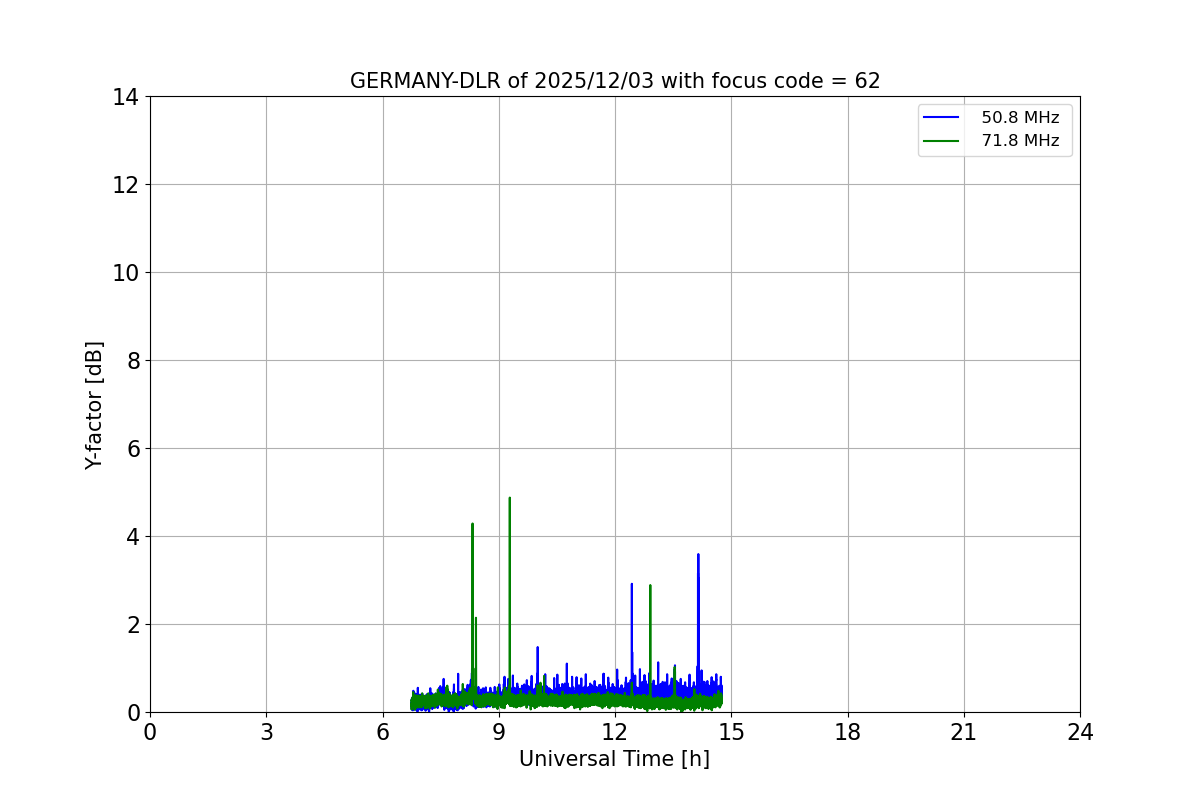Click y-axis tick label '6'
Screen dimensions: 1200x800
pos(133,449)
